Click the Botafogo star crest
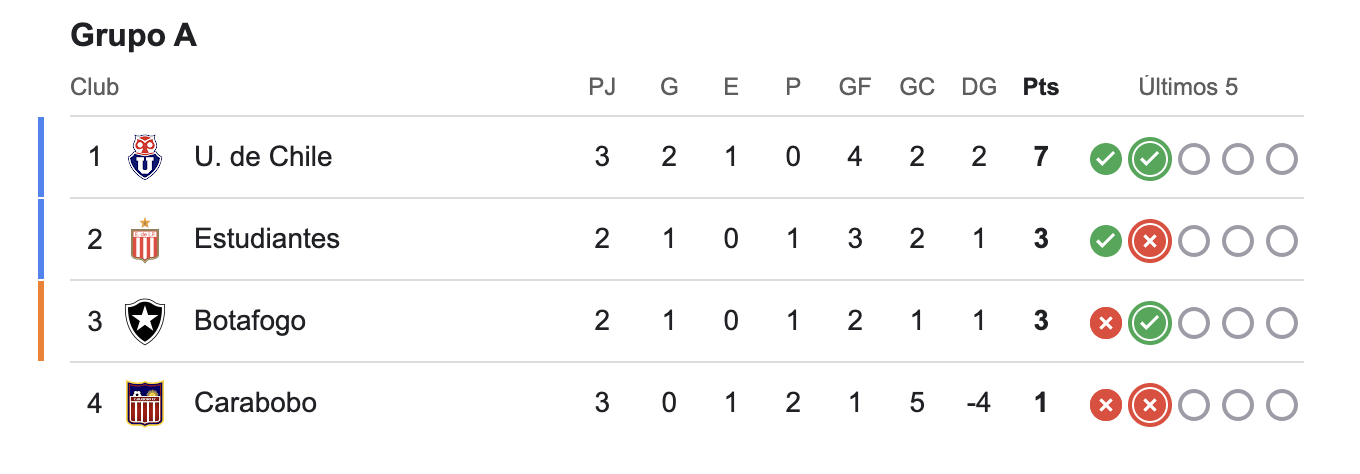 (x=145, y=322)
